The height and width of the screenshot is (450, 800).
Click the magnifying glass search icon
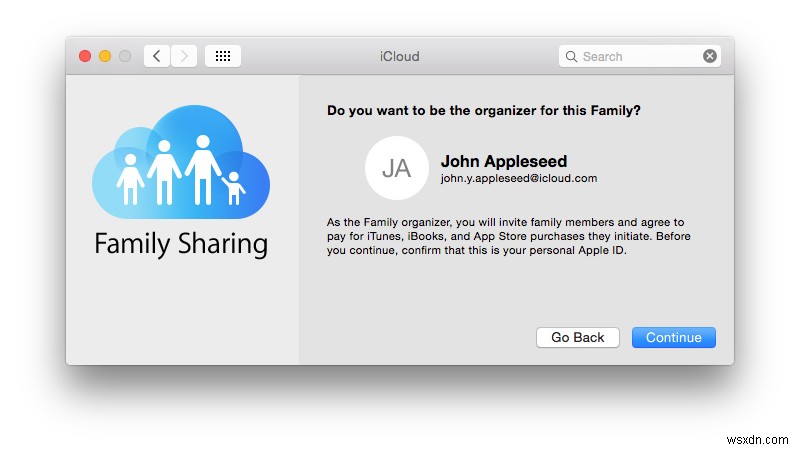coord(571,57)
